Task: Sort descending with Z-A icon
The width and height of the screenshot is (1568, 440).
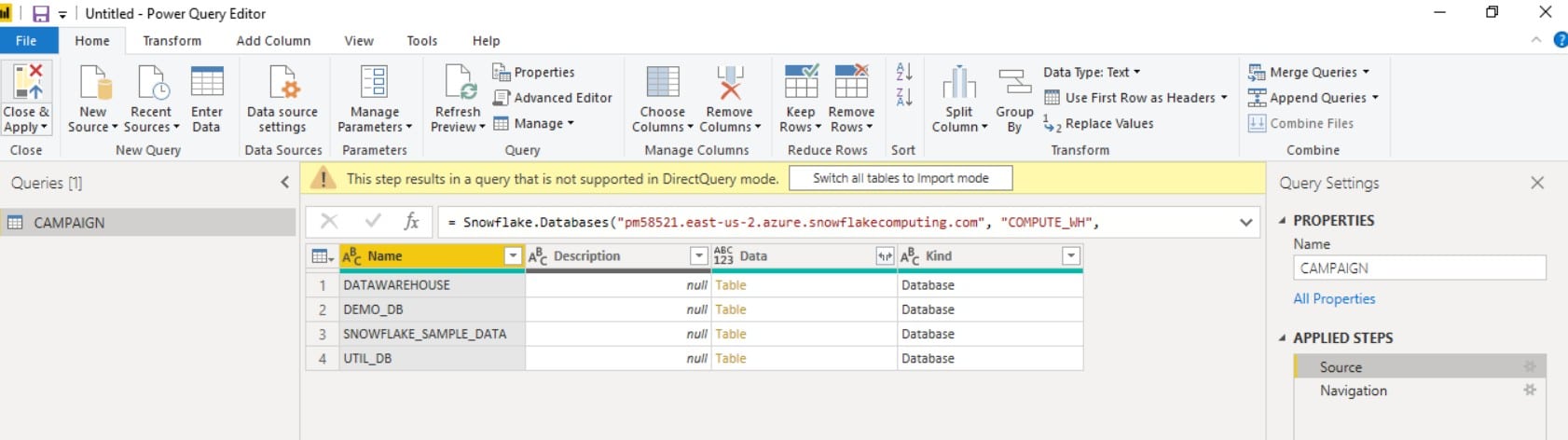Action: (x=903, y=97)
